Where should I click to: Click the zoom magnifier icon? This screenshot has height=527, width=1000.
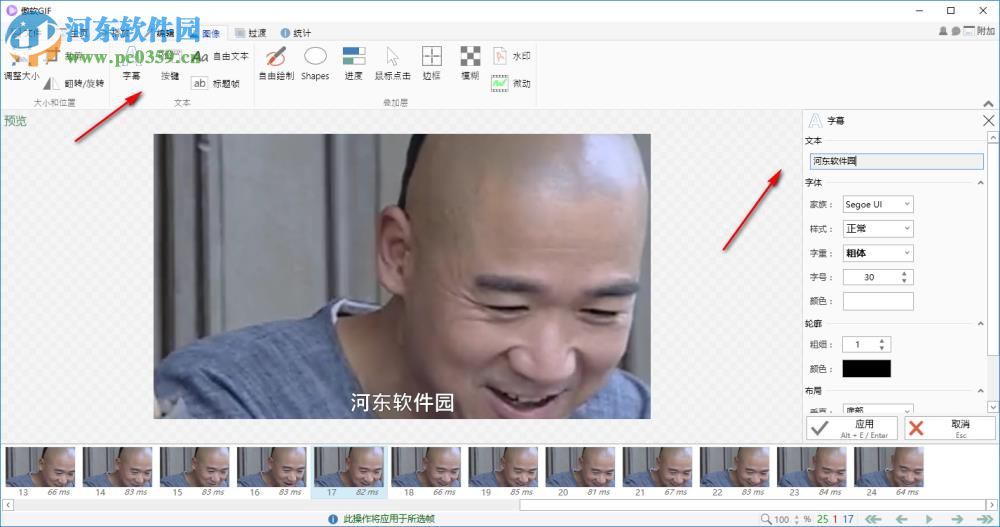766,519
